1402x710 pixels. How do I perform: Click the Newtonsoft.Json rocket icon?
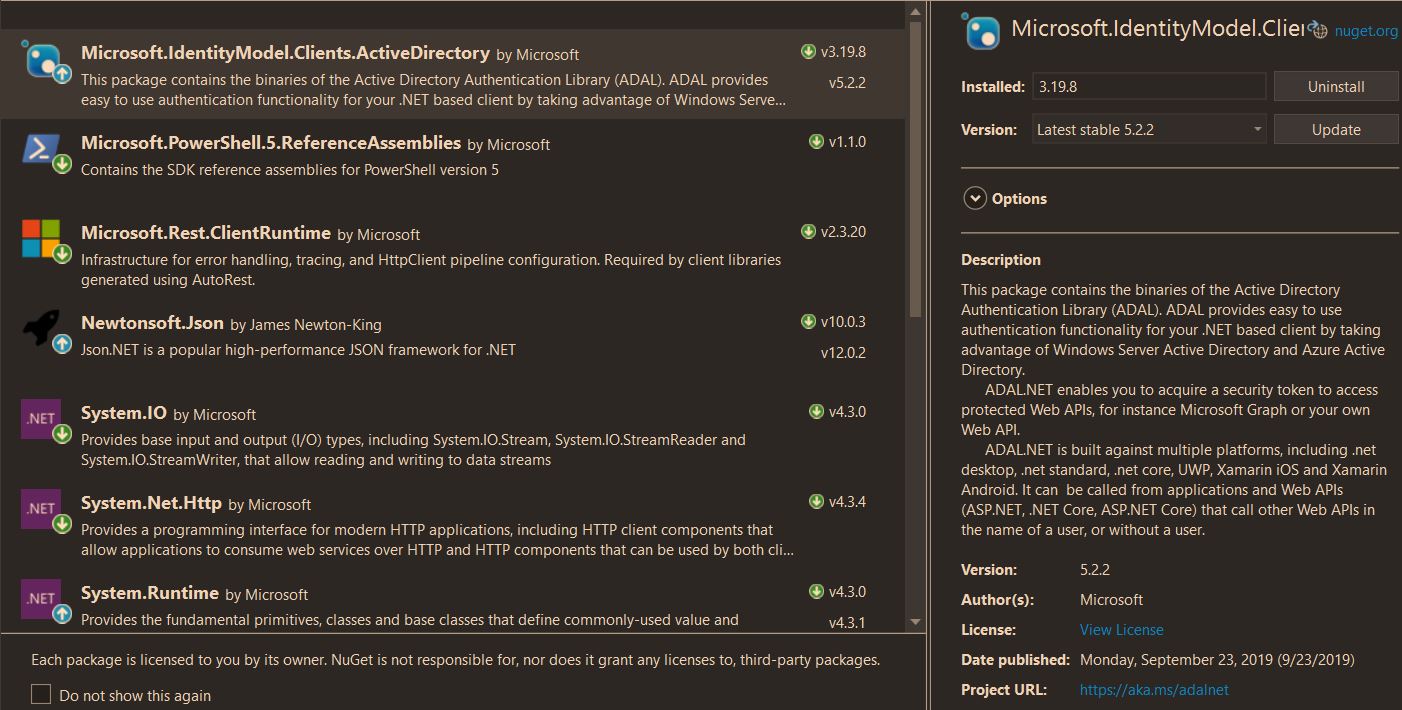coord(45,331)
